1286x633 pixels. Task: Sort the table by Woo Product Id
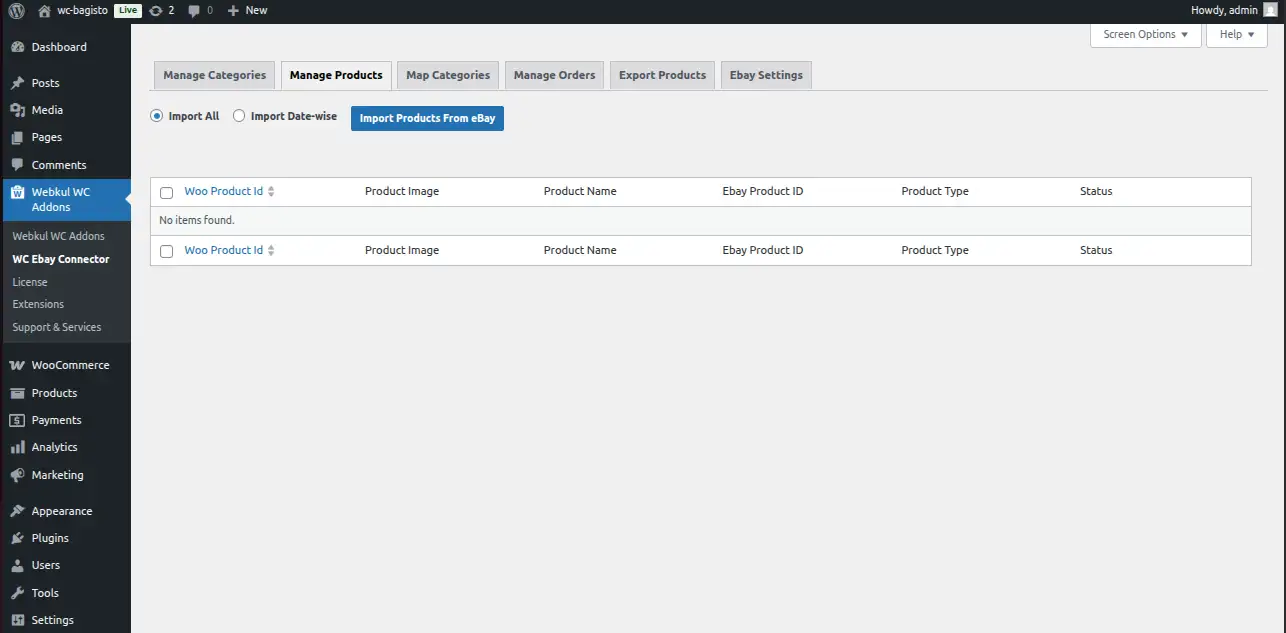point(224,191)
